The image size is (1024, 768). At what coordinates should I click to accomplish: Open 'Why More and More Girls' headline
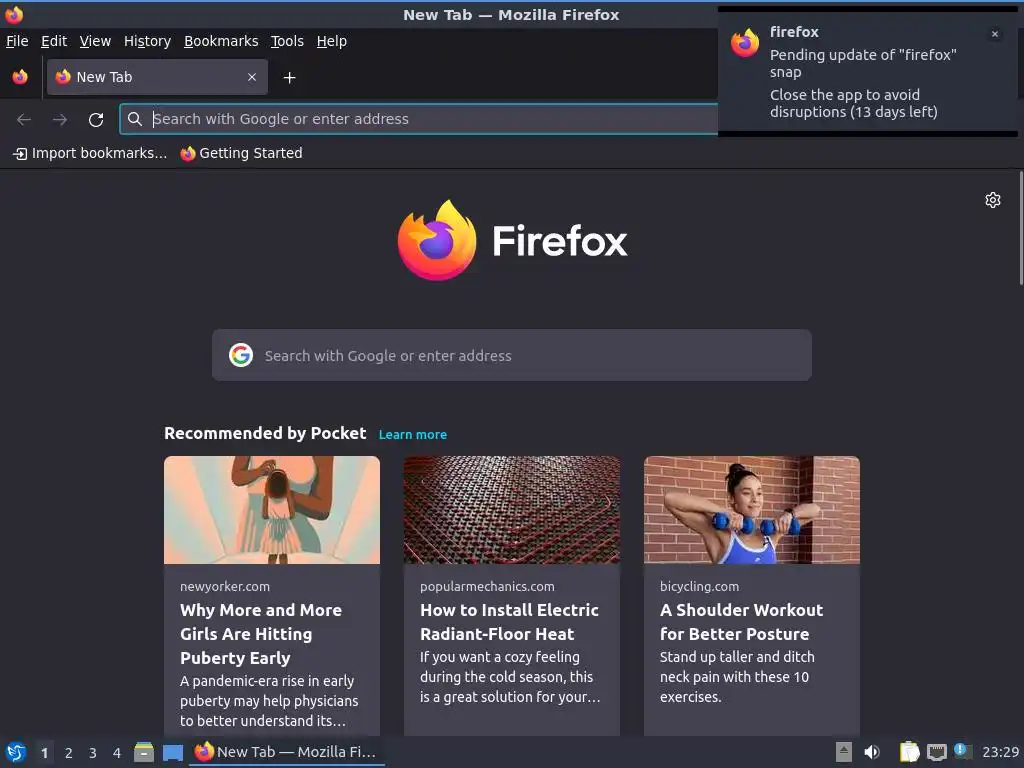[x=261, y=634]
